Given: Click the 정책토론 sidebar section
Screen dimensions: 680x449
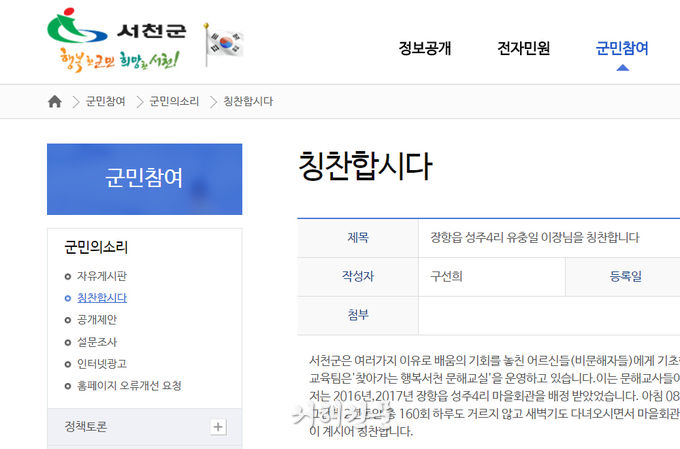Looking at the screenshot, I should point(144,427).
